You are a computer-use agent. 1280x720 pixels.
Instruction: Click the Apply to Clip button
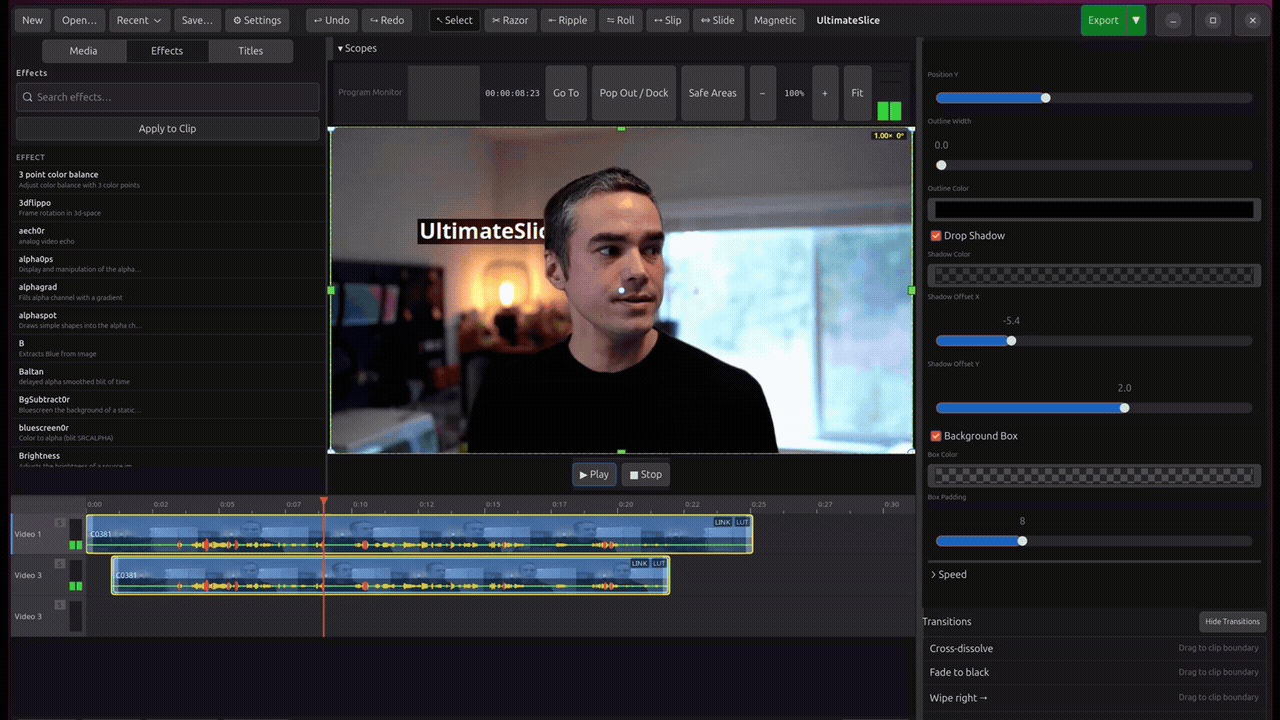tap(167, 129)
